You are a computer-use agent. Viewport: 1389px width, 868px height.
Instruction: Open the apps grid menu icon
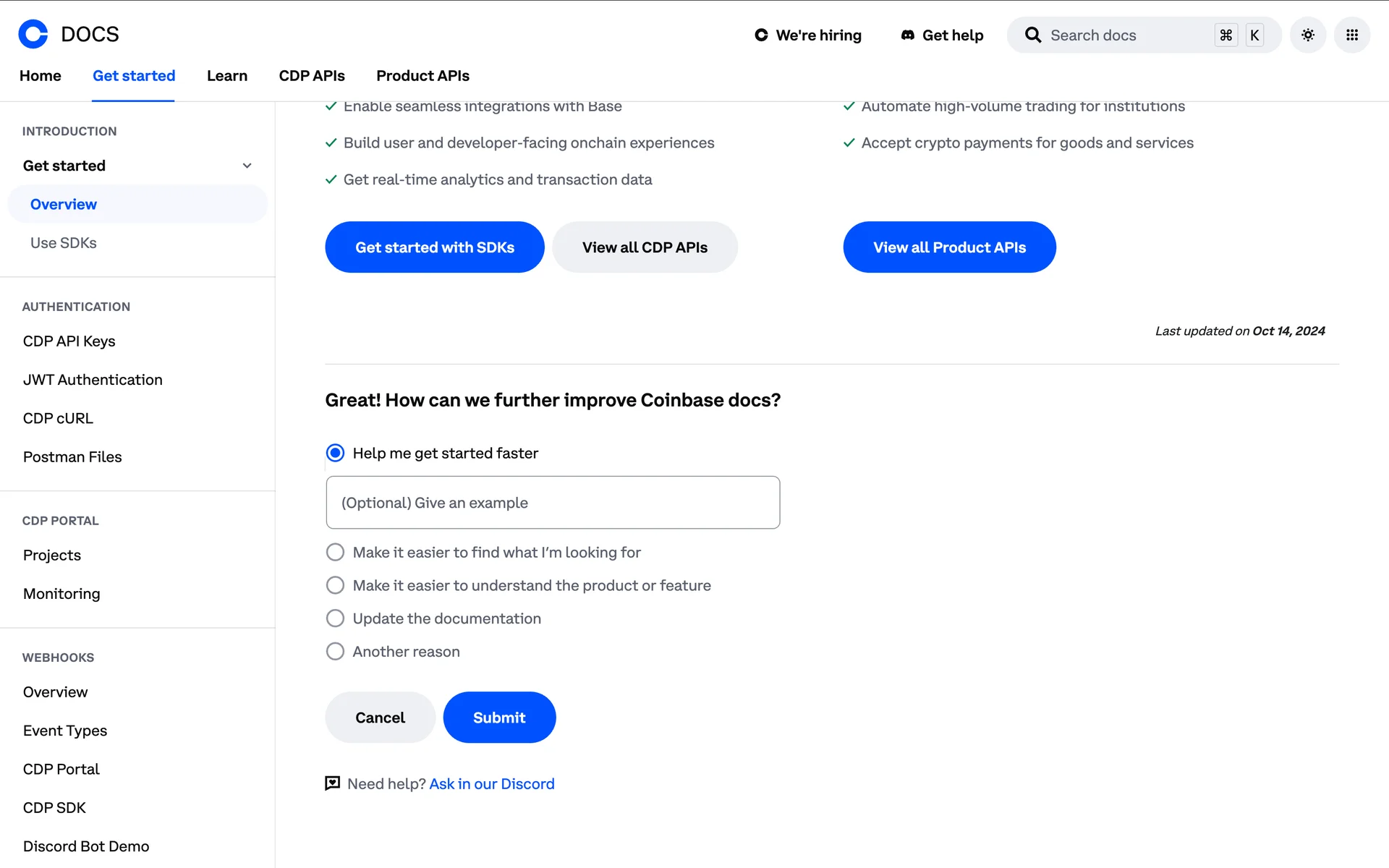[x=1351, y=35]
